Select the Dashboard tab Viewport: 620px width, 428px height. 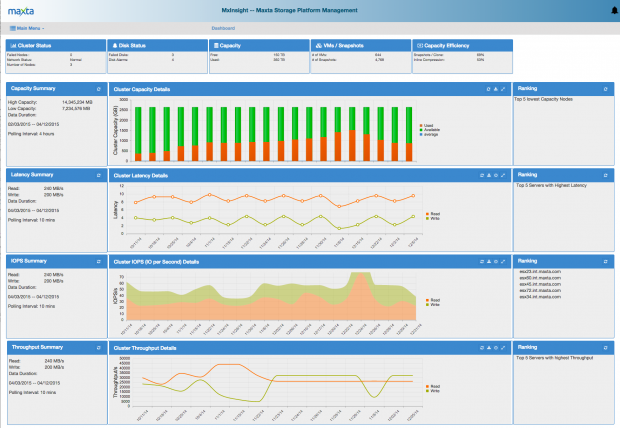(224, 30)
